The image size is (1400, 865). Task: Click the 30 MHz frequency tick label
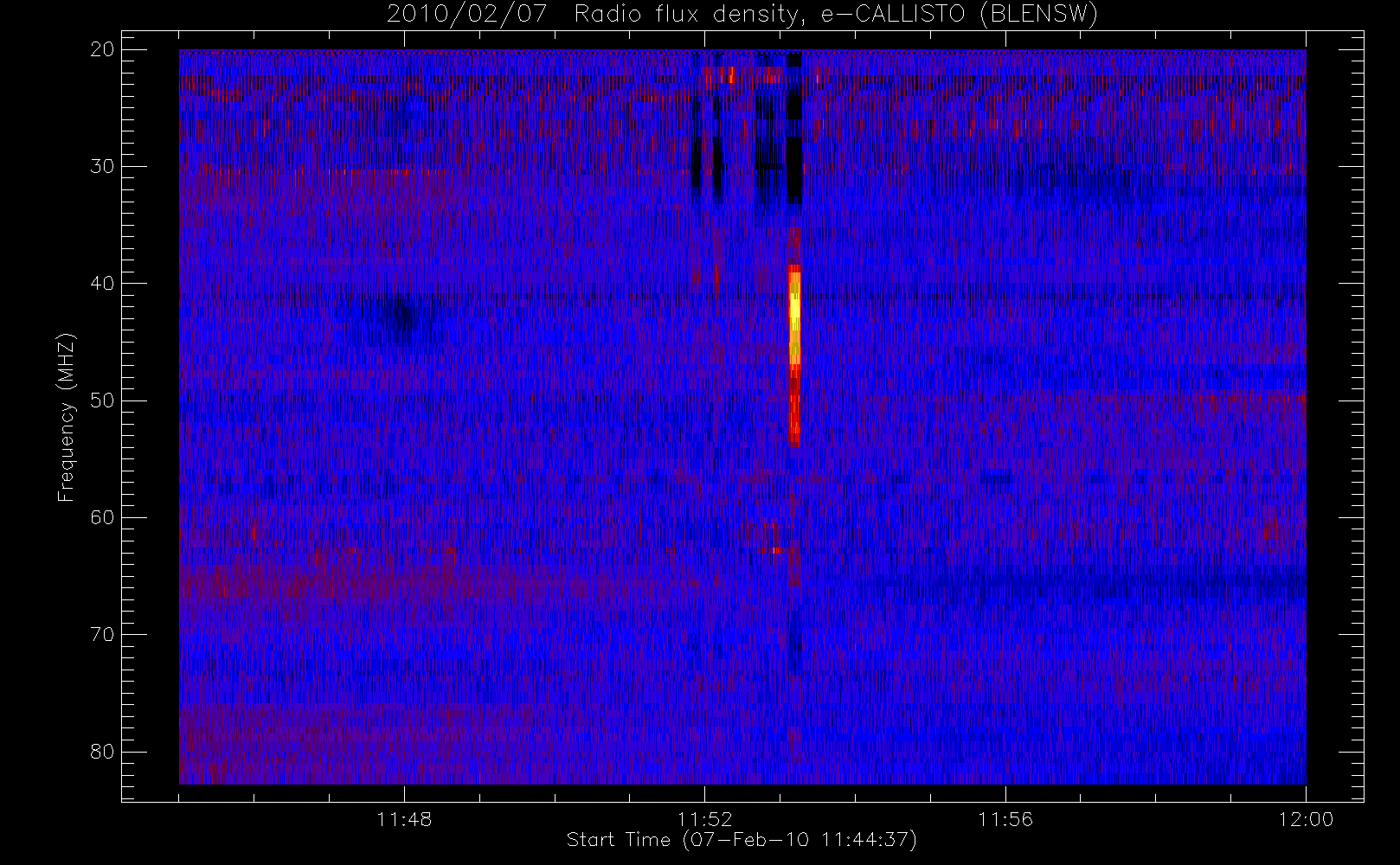(102, 166)
